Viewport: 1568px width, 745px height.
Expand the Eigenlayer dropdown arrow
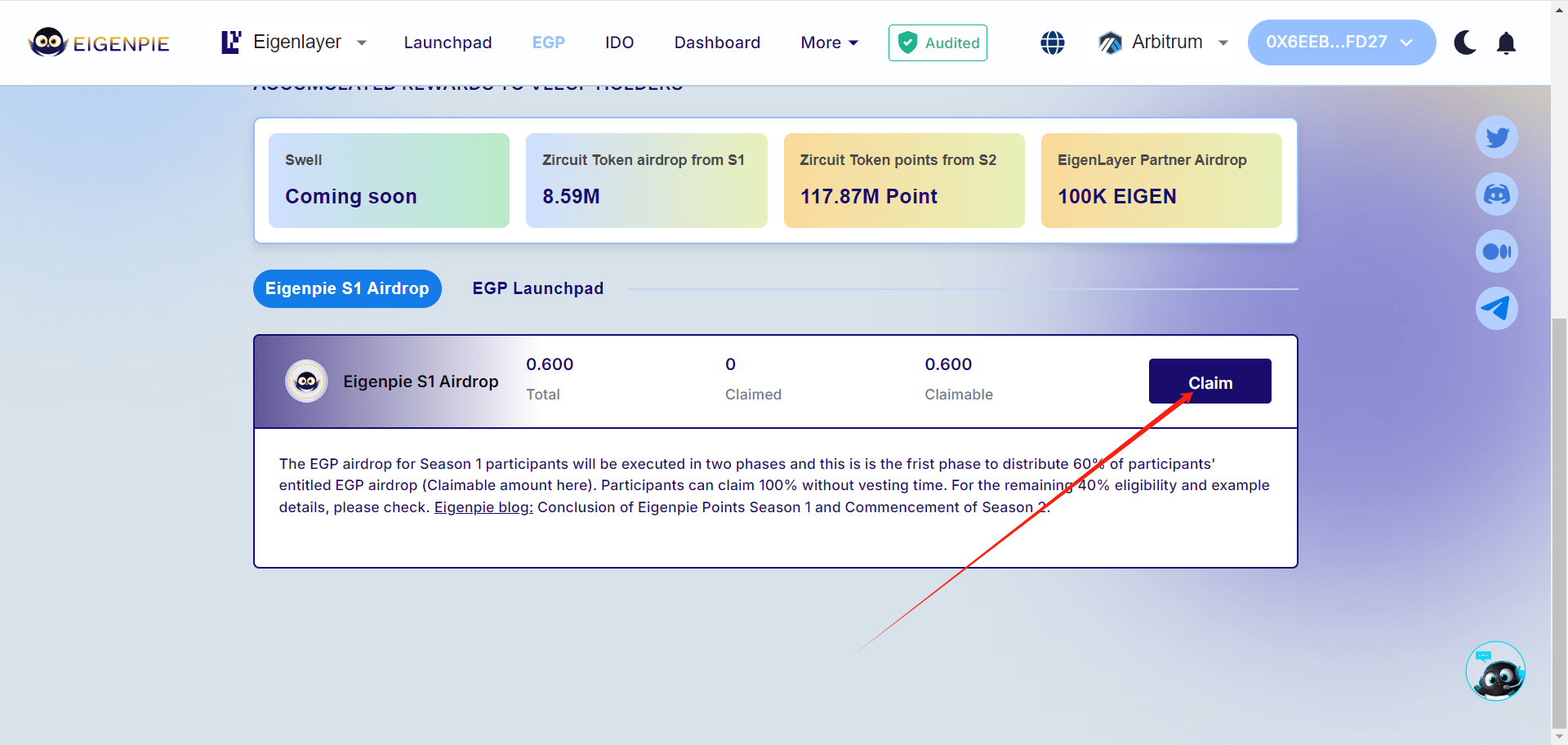point(362,42)
